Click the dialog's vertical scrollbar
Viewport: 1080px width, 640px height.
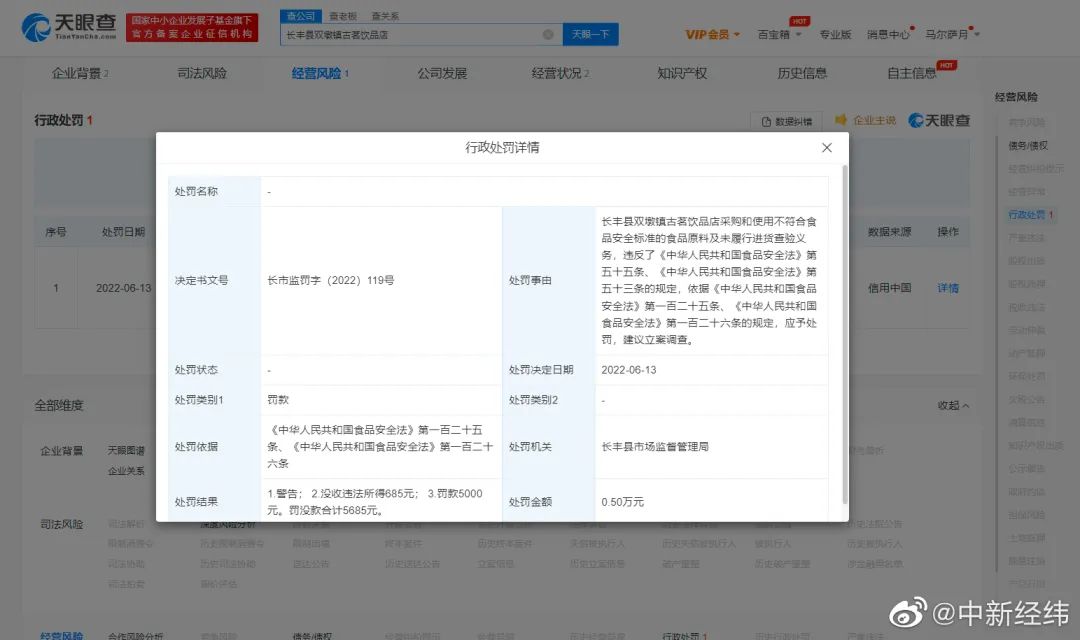(845, 330)
